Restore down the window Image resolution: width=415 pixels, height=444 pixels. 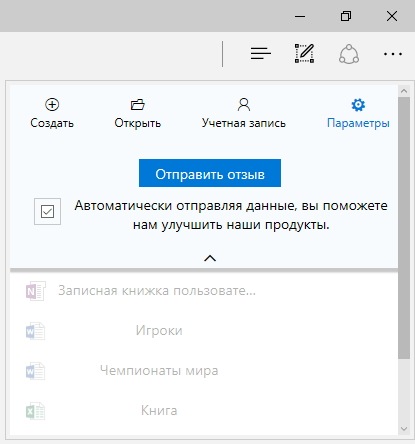tap(346, 16)
